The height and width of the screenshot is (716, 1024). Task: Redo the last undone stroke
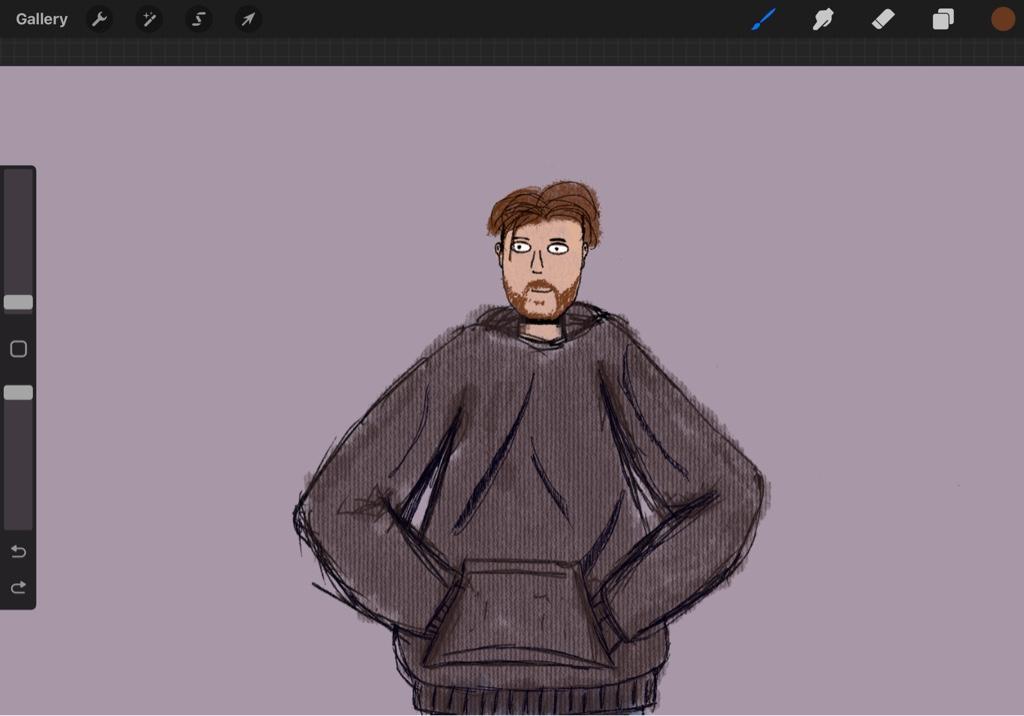18,587
